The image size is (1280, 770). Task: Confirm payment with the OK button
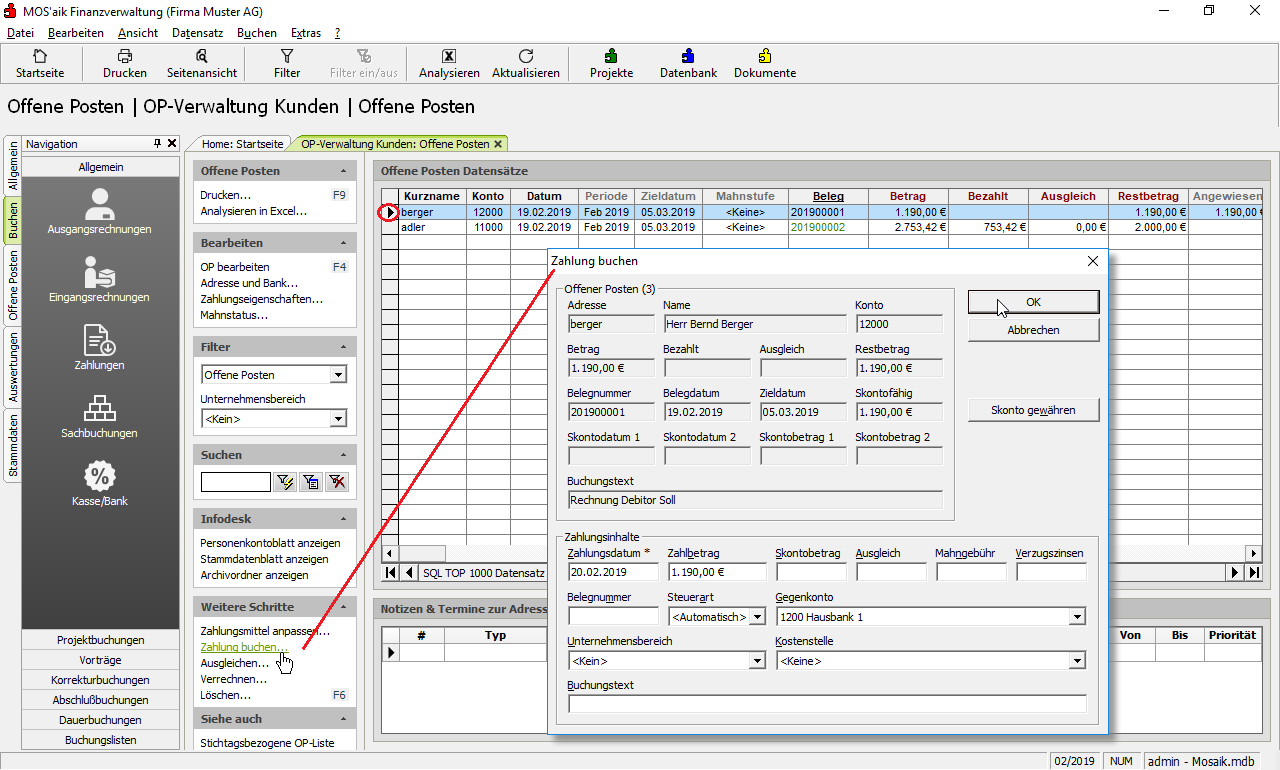click(1033, 302)
